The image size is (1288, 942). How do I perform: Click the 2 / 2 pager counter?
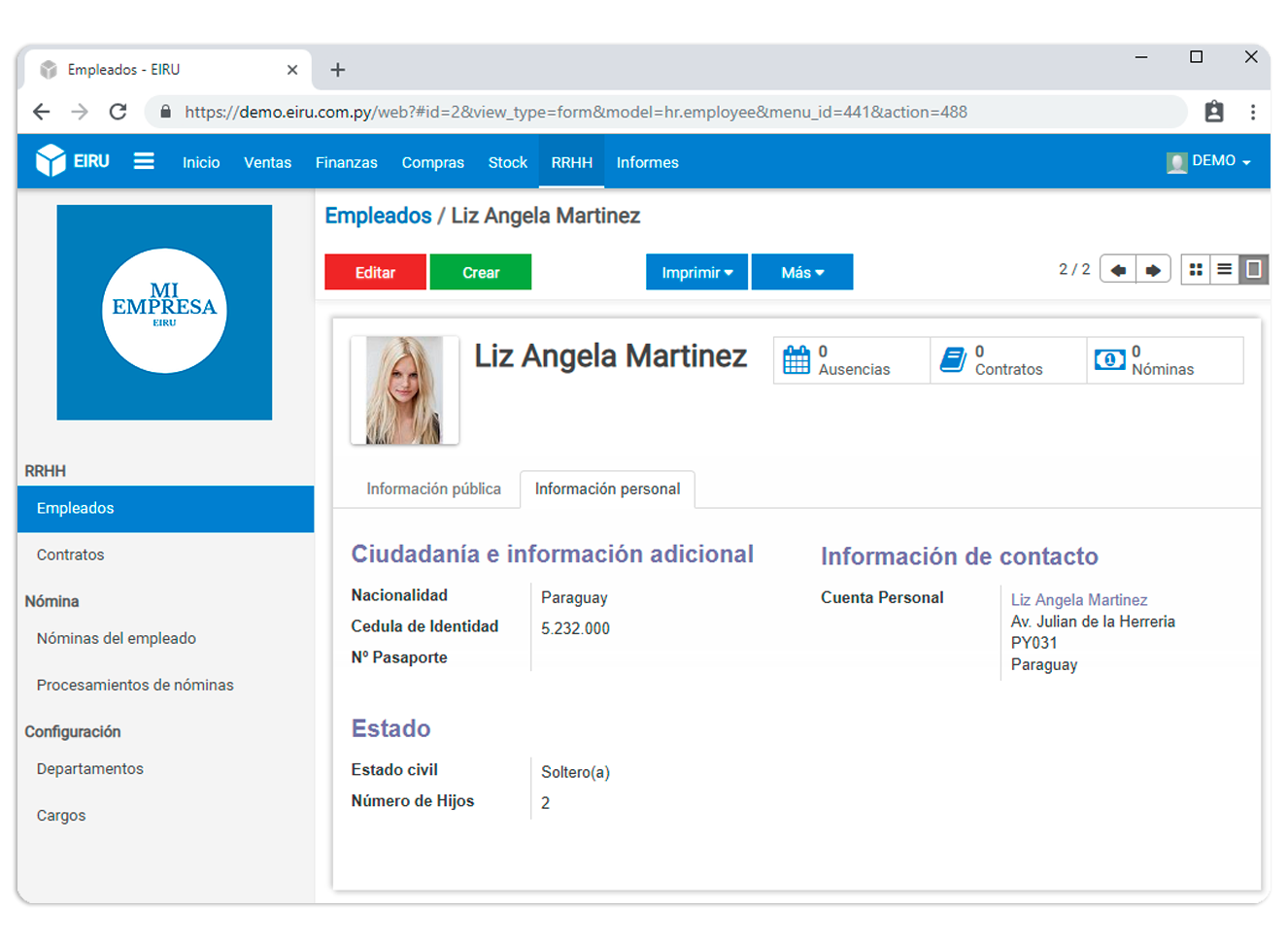pos(1074,269)
